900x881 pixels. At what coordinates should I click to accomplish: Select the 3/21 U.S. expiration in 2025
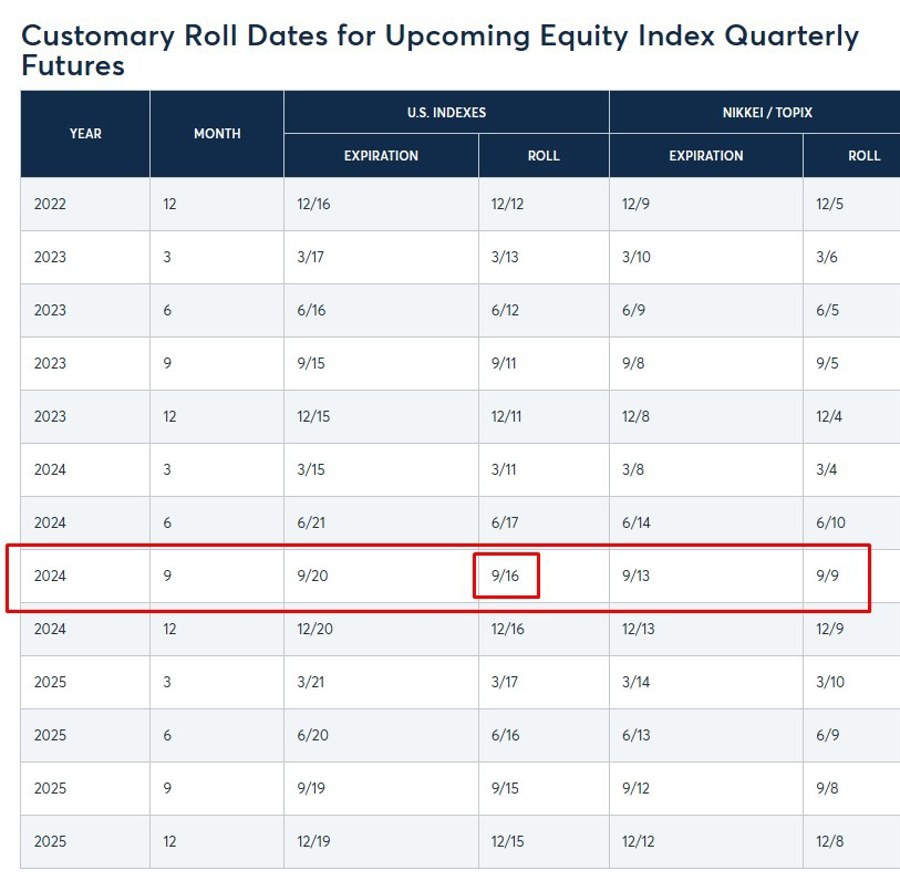pos(309,682)
